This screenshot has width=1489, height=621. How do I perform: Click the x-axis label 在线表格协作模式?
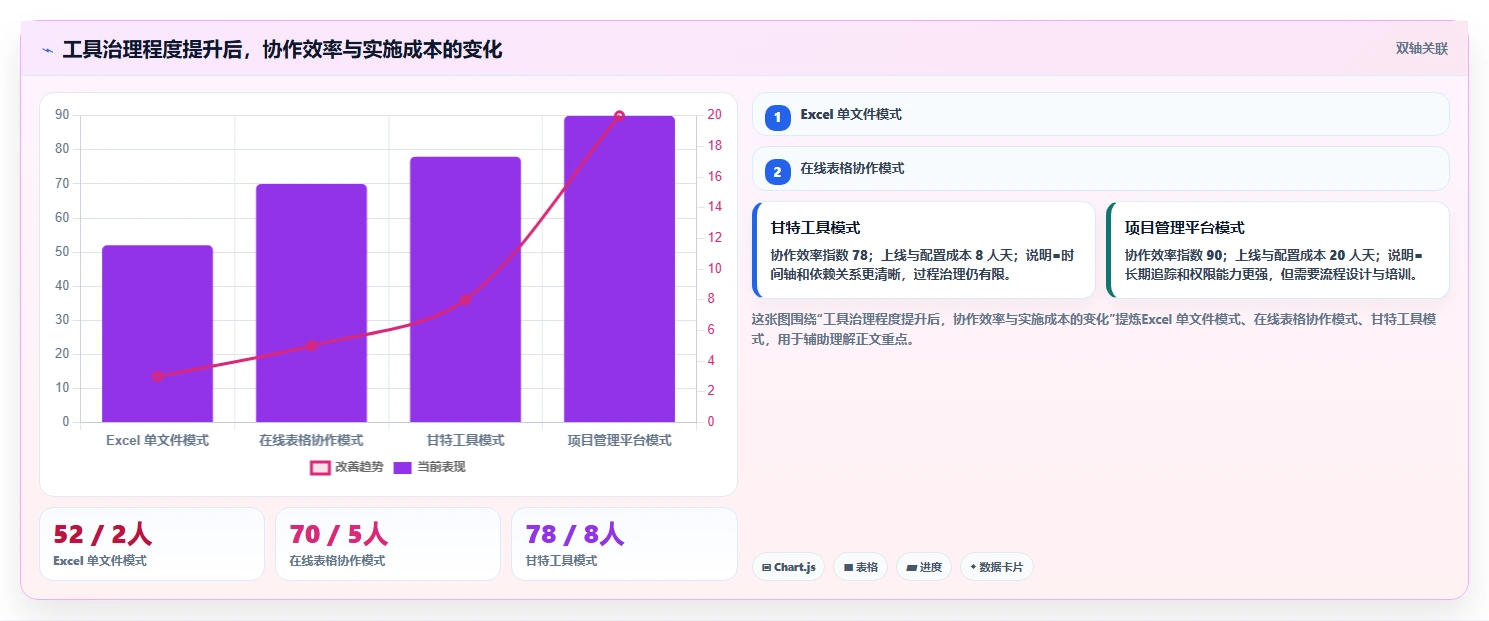pos(311,440)
